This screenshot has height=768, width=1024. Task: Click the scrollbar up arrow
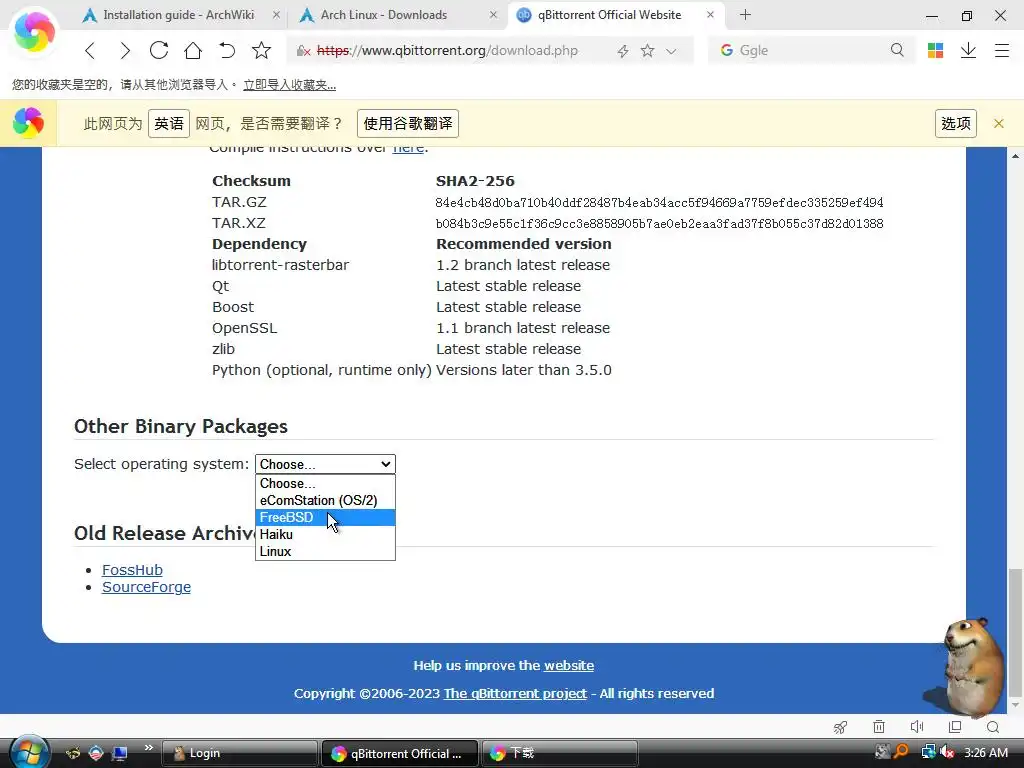1015,155
